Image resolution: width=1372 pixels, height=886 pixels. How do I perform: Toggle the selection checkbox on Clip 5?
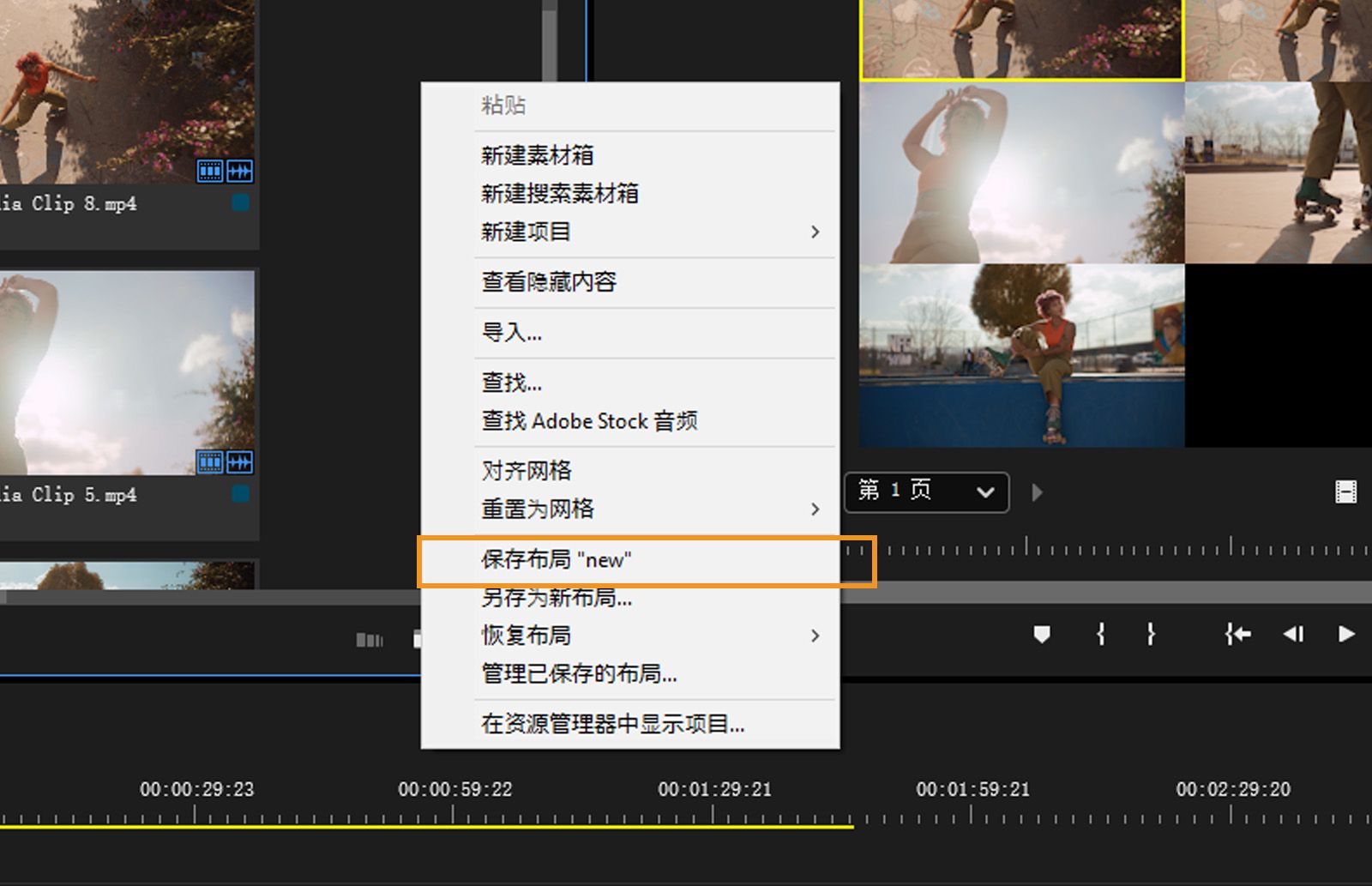click(x=241, y=495)
